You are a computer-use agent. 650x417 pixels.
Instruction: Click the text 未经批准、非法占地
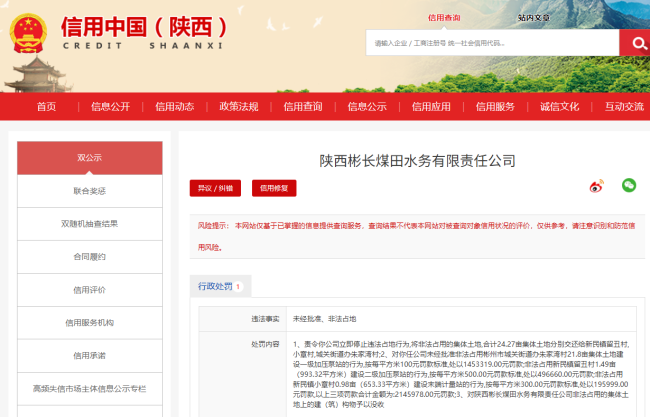[325, 319]
